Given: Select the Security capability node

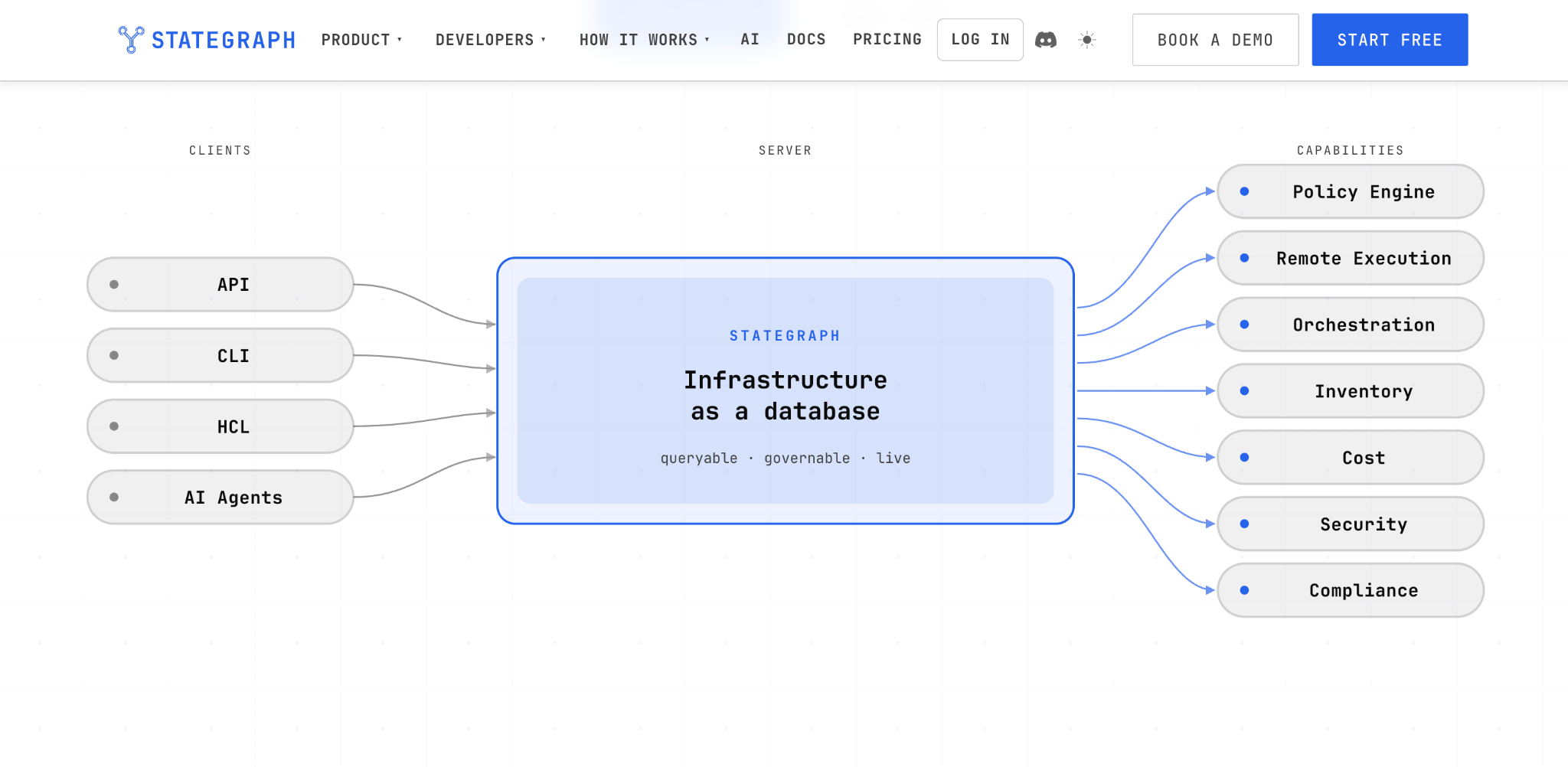Looking at the screenshot, I should [1351, 524].
